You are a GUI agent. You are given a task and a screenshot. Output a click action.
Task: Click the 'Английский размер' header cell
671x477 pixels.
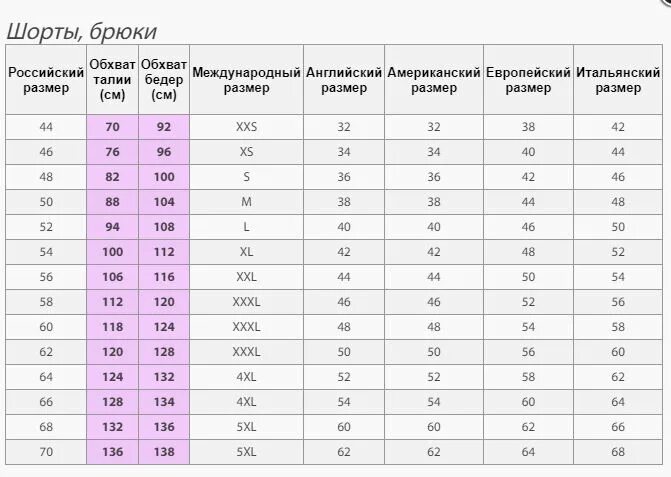click(344, 80)
